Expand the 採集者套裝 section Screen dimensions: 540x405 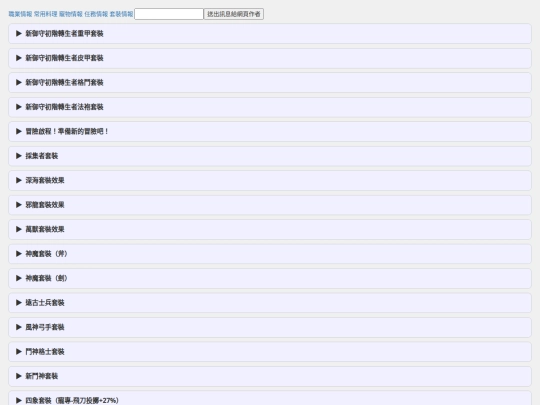(x=270, y=156)
